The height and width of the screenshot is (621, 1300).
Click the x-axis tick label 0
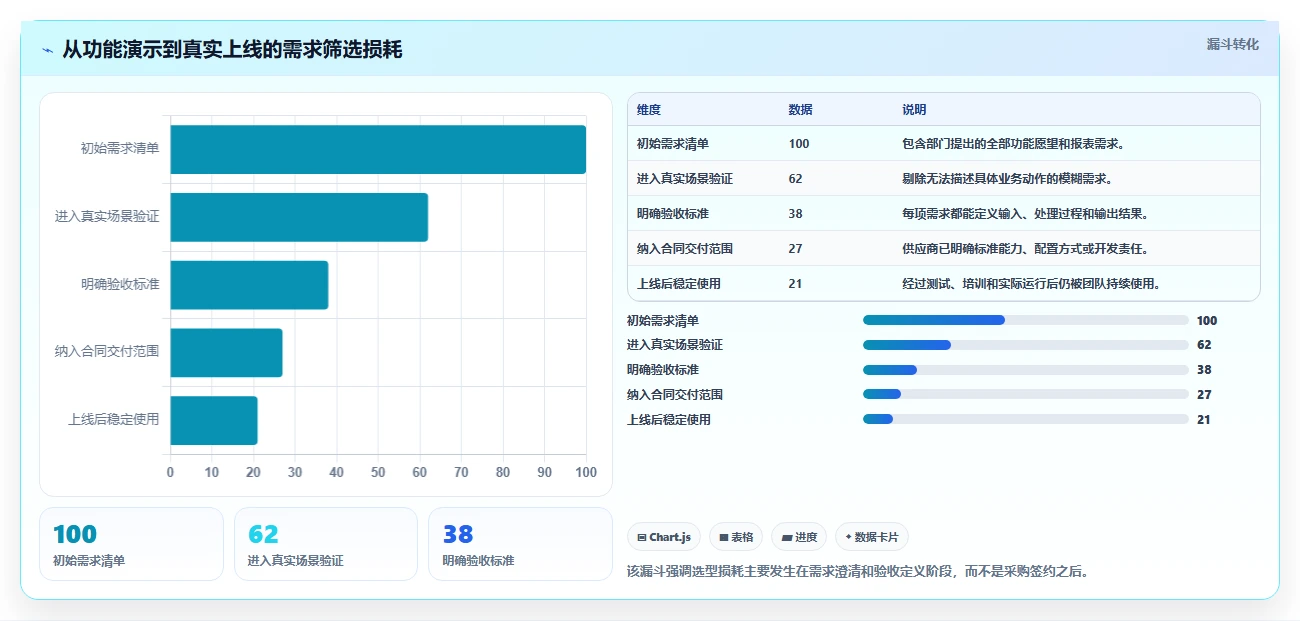(x=170, y=472)
